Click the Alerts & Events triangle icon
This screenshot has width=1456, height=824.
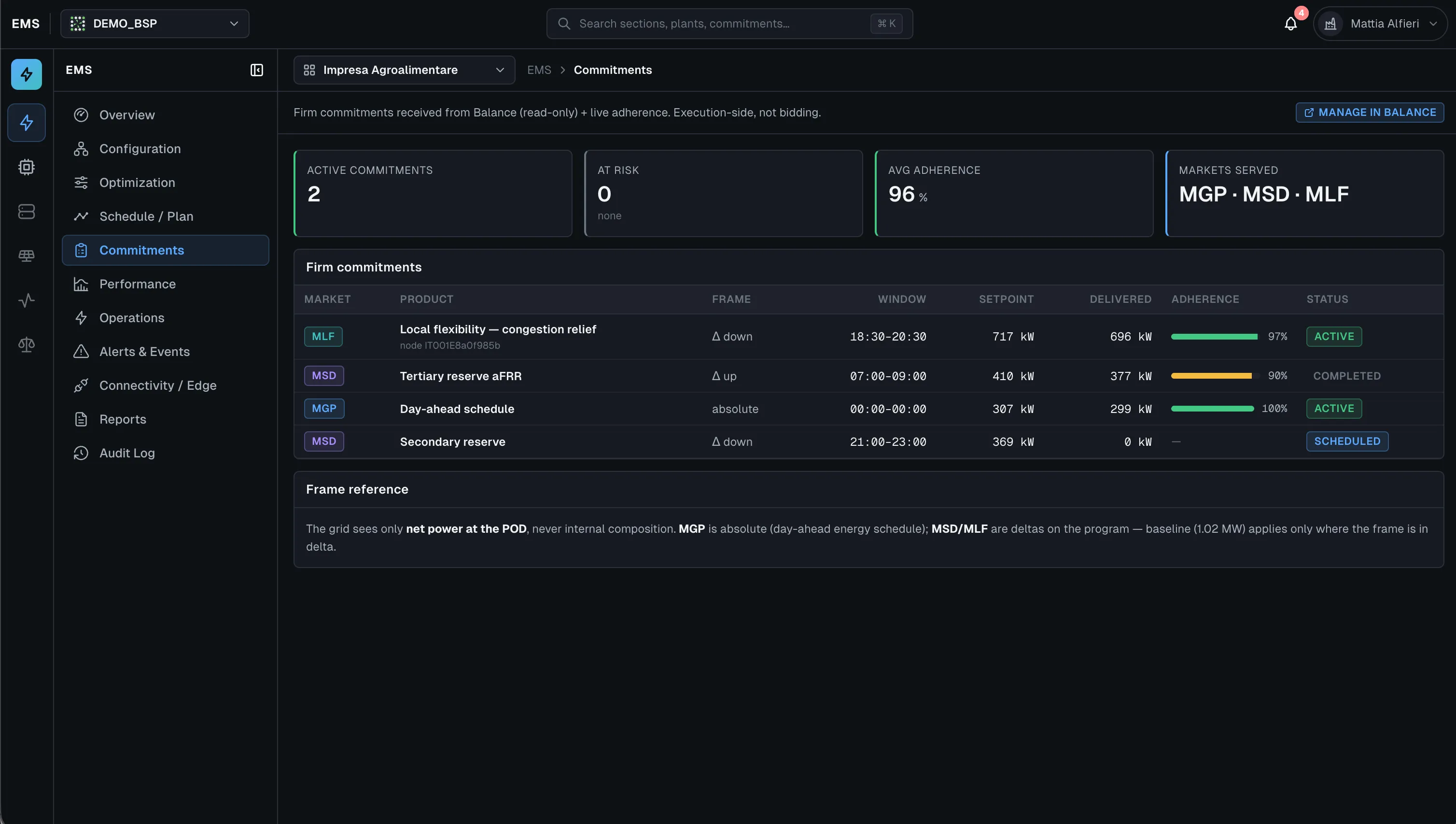[x=81, y=352]
